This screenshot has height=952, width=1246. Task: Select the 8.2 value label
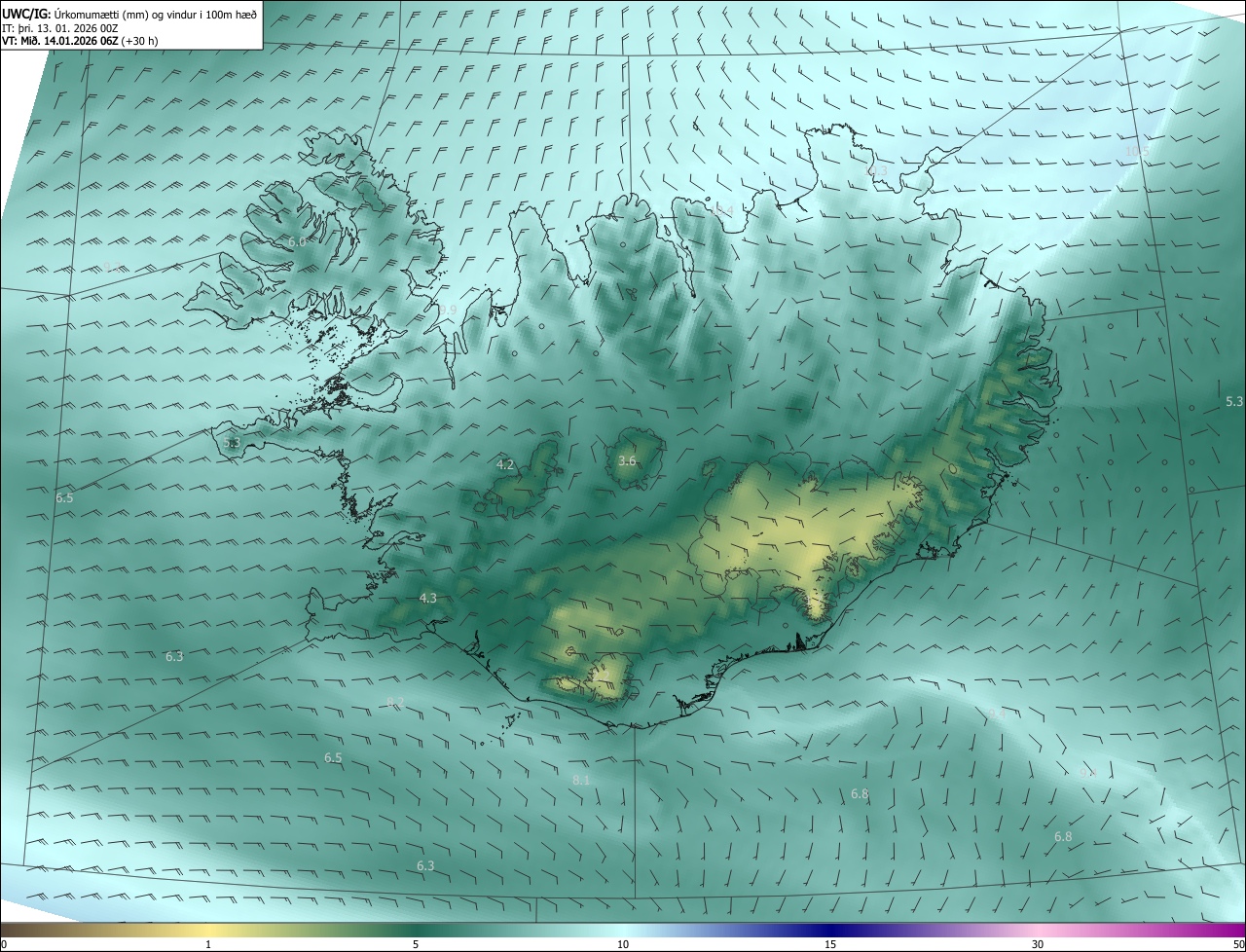click(x=396, y=702)
